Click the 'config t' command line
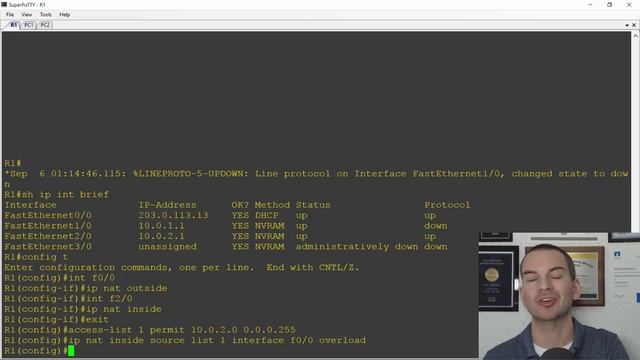Viewport: 640px width, 360px height. (x=36, y=257)
